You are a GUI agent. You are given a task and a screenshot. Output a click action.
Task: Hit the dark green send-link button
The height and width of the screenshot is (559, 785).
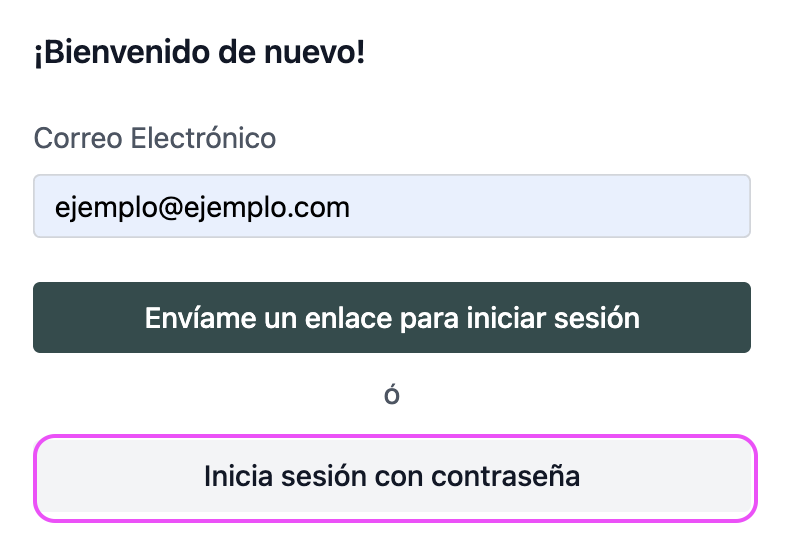(x=391, y=318)
